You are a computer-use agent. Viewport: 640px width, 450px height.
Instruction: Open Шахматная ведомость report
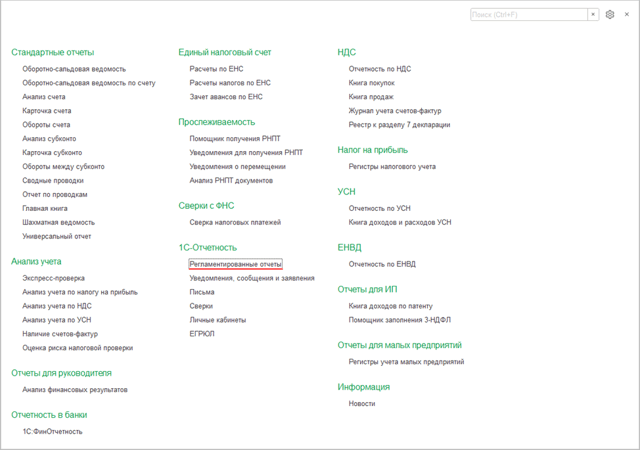[x=58, y=222]
